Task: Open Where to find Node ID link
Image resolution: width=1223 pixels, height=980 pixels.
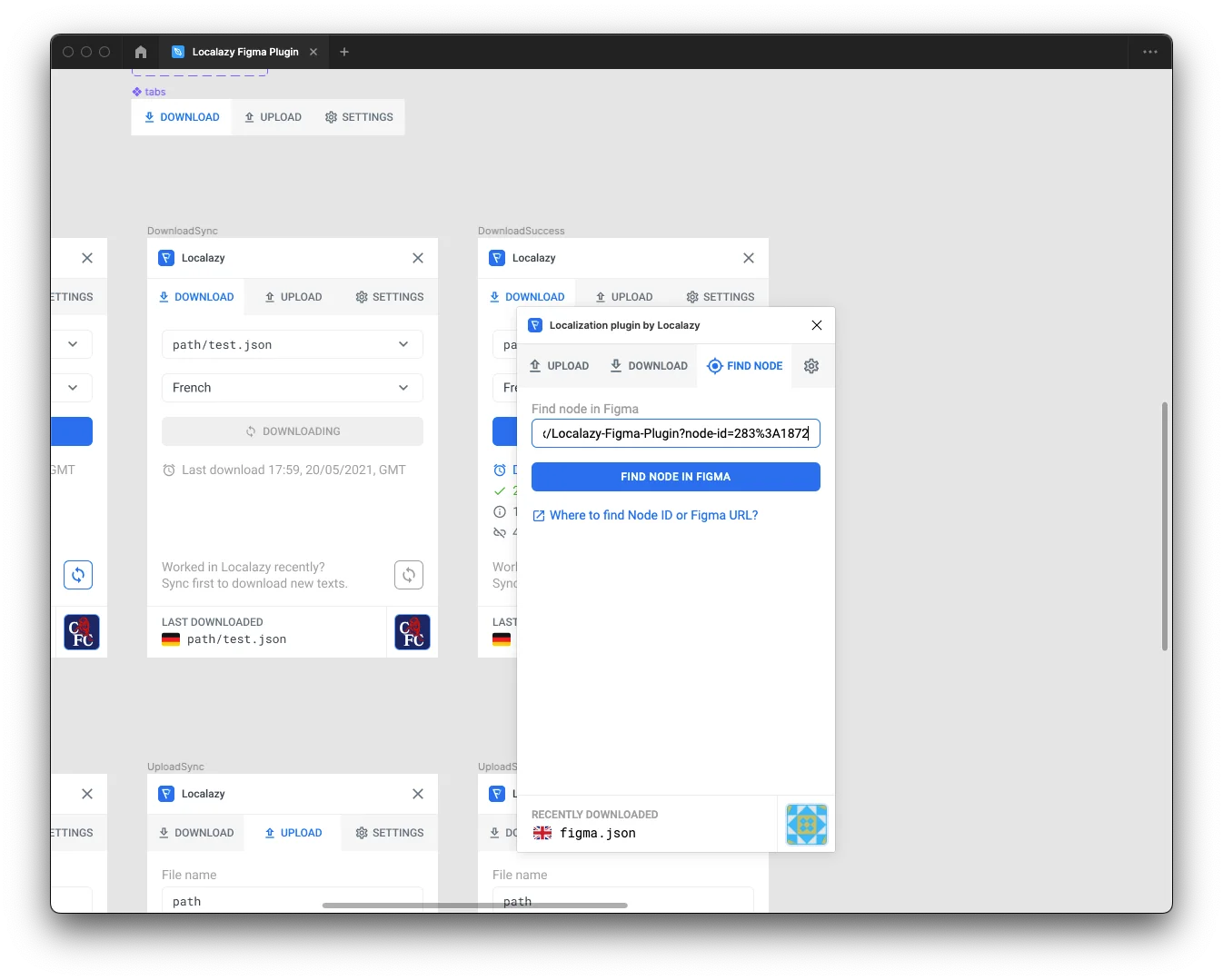Action: 645,515
